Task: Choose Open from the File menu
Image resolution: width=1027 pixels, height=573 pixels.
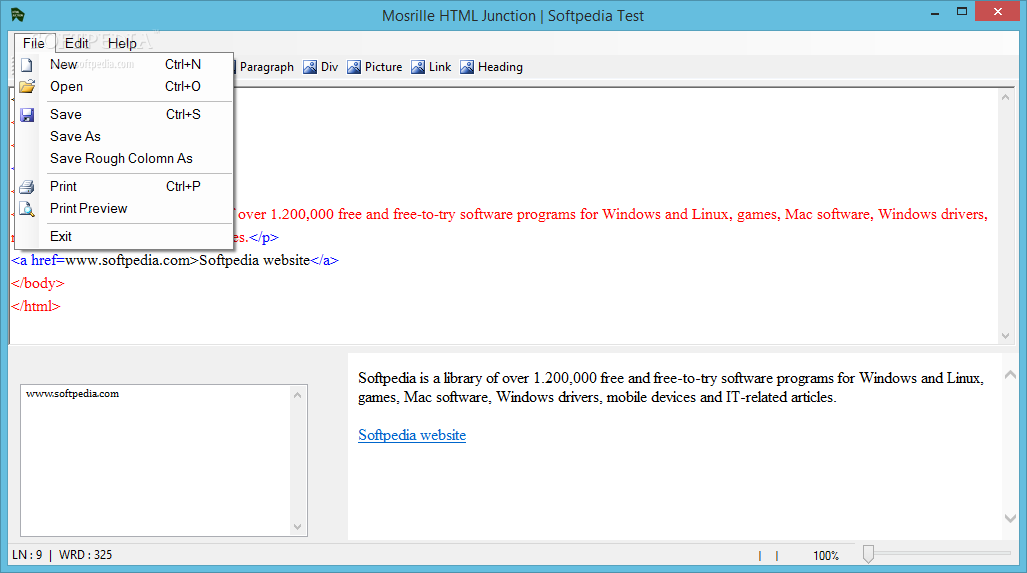Action: tap(124, 86)
